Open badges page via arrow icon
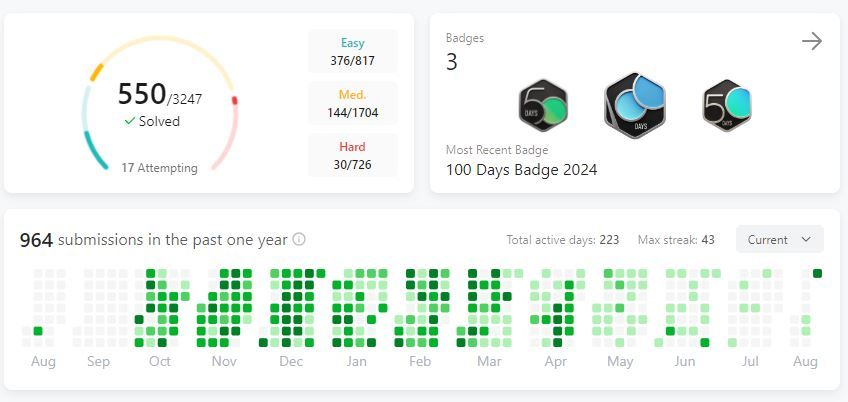The width and height of the screenshot is (848, 402). click(x=812, y=41)
